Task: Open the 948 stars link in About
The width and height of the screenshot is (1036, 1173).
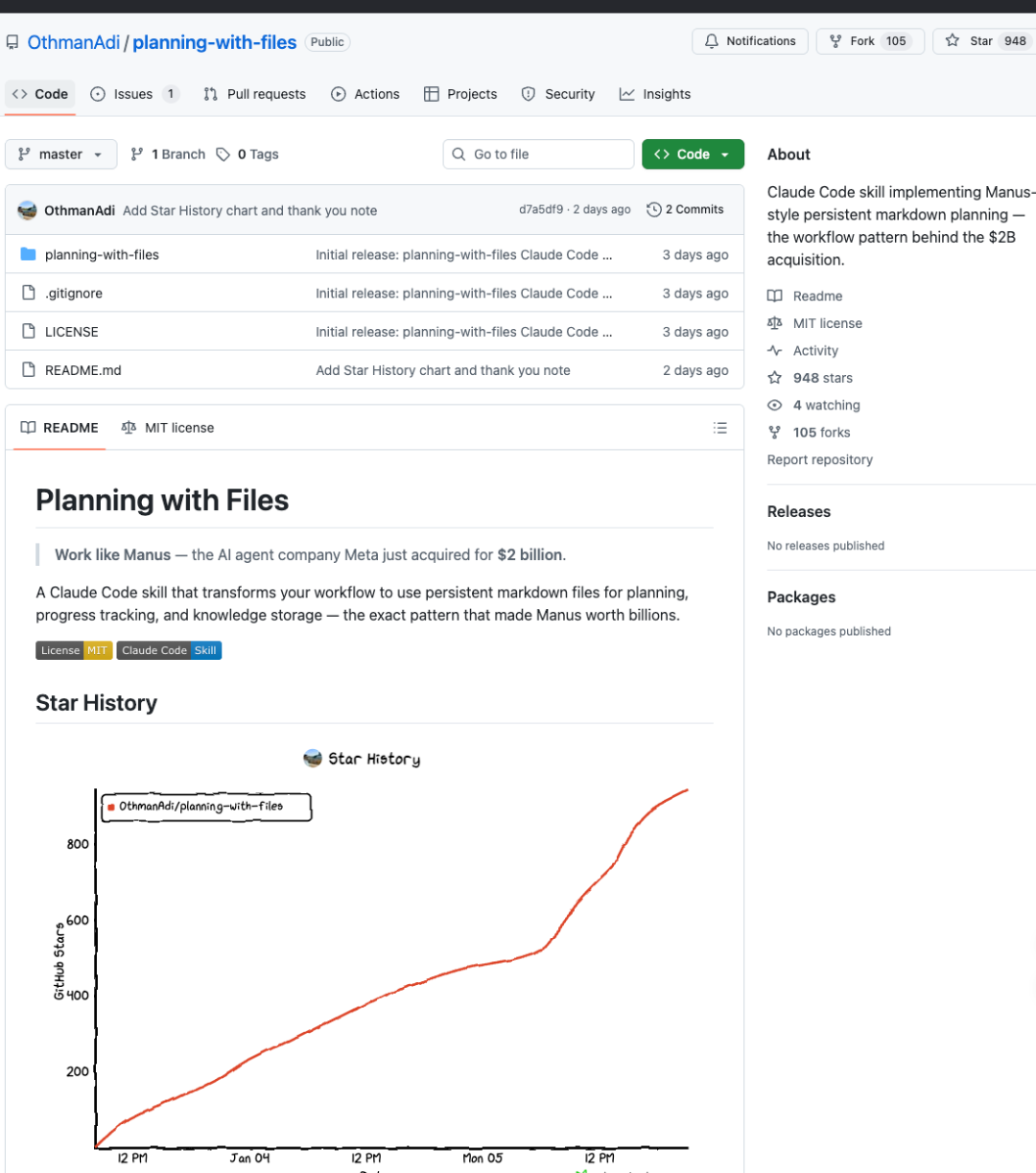Action: pyautogui.click(x=822, y=378)
